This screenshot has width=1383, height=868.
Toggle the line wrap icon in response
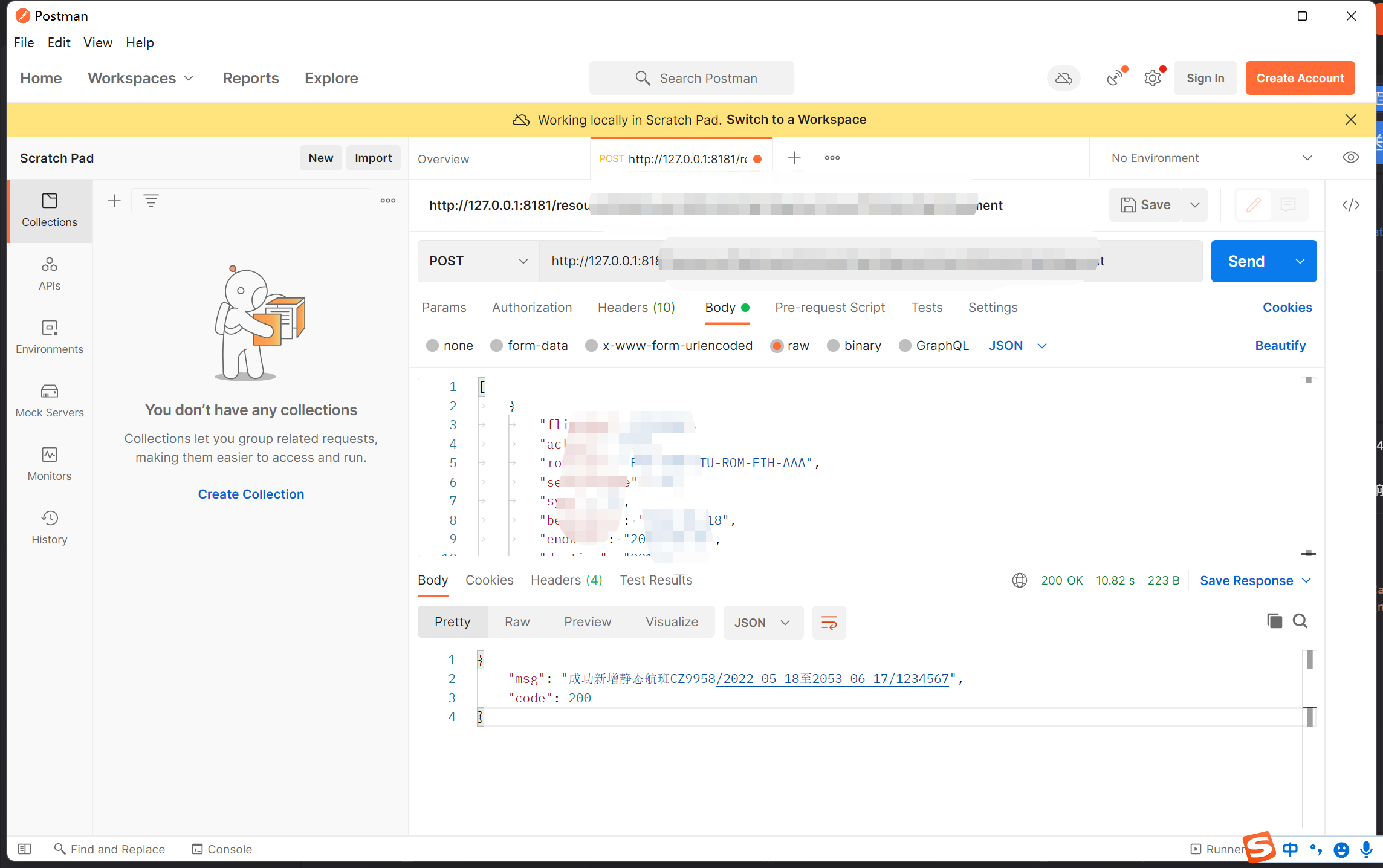[x=829, y=622]
